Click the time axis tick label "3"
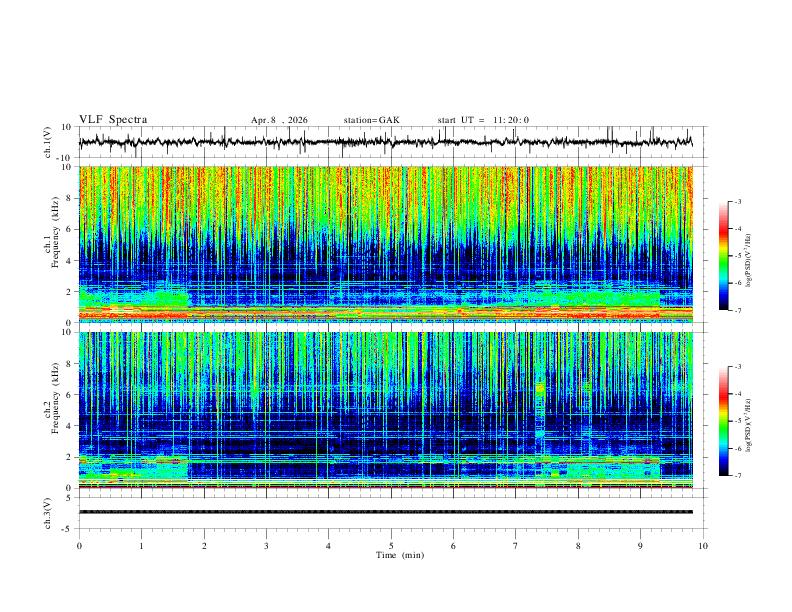The width and height of the screenshot is (792, 612). tap(266, 546)
